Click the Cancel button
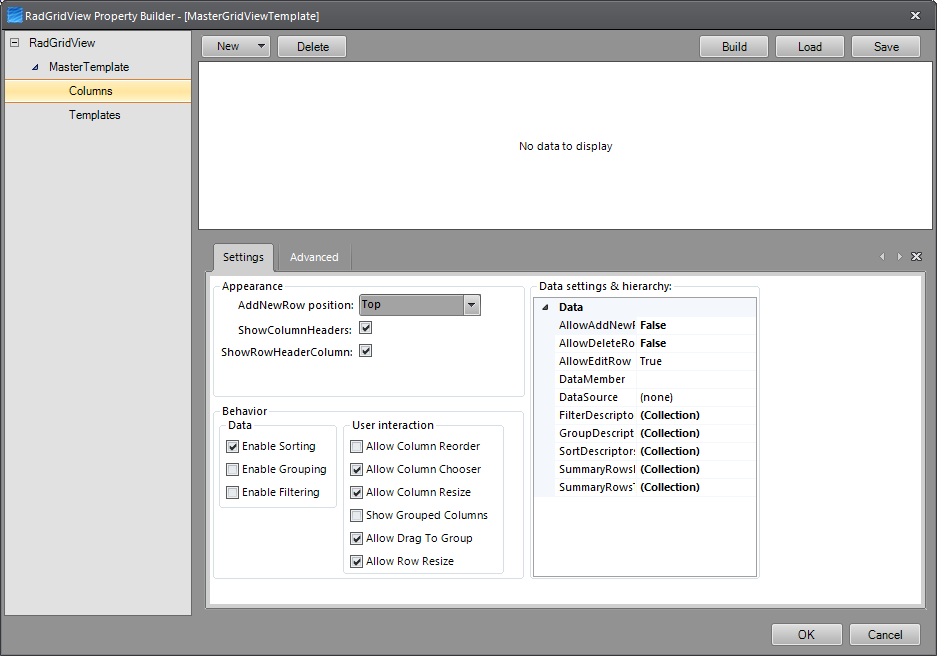 point(884,634)
